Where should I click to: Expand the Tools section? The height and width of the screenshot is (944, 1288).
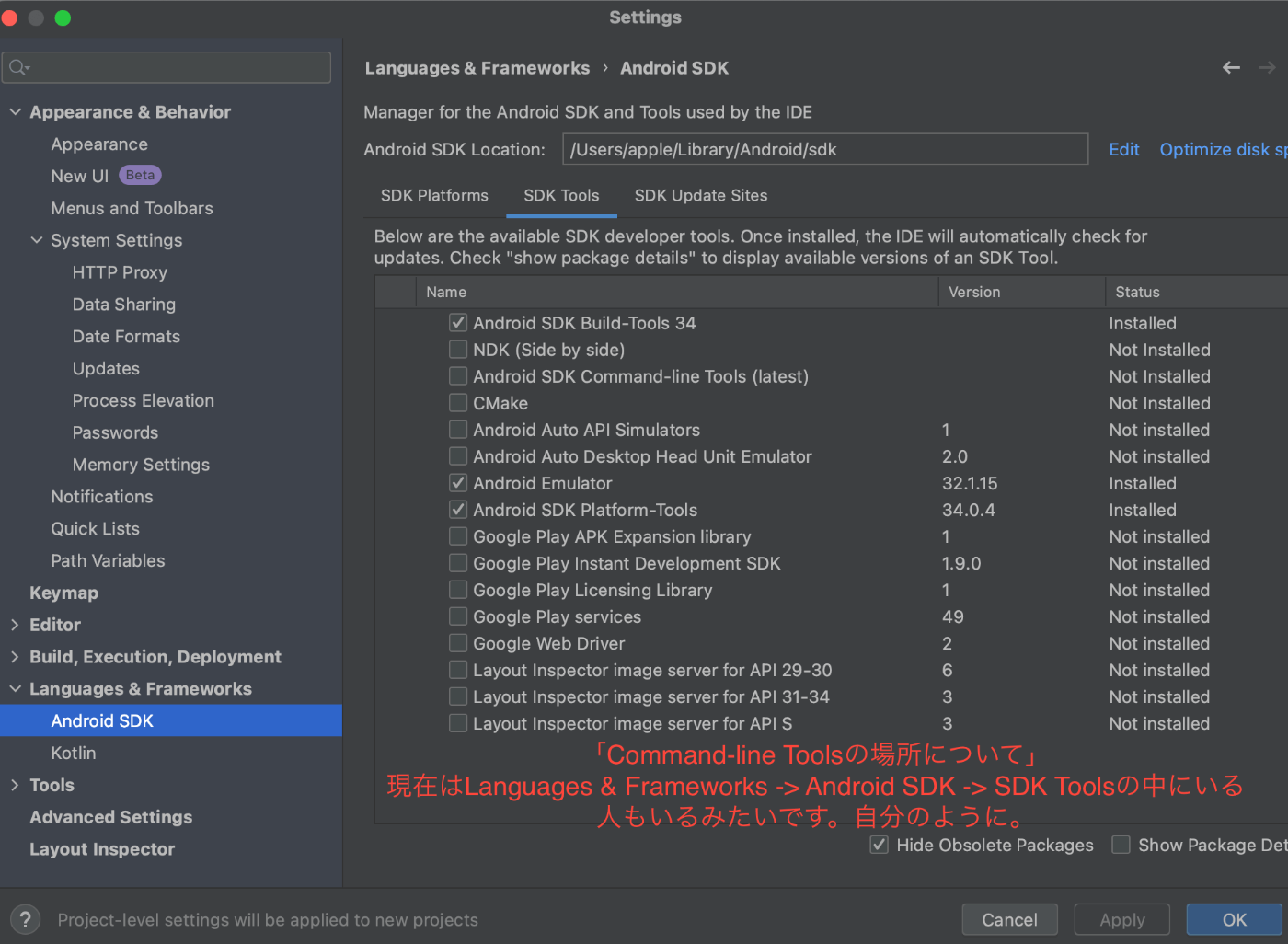16,785
